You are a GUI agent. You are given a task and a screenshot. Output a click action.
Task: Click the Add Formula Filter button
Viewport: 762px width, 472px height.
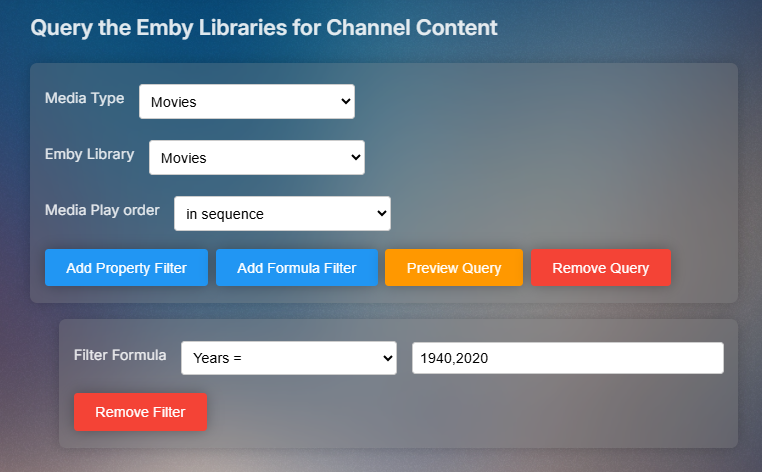tap(296, 268)
